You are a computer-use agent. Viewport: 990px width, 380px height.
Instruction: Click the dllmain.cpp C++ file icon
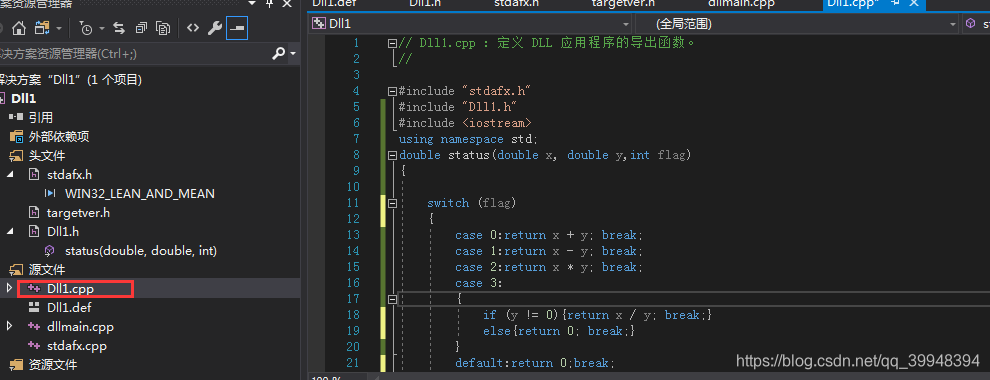(35, 327)
